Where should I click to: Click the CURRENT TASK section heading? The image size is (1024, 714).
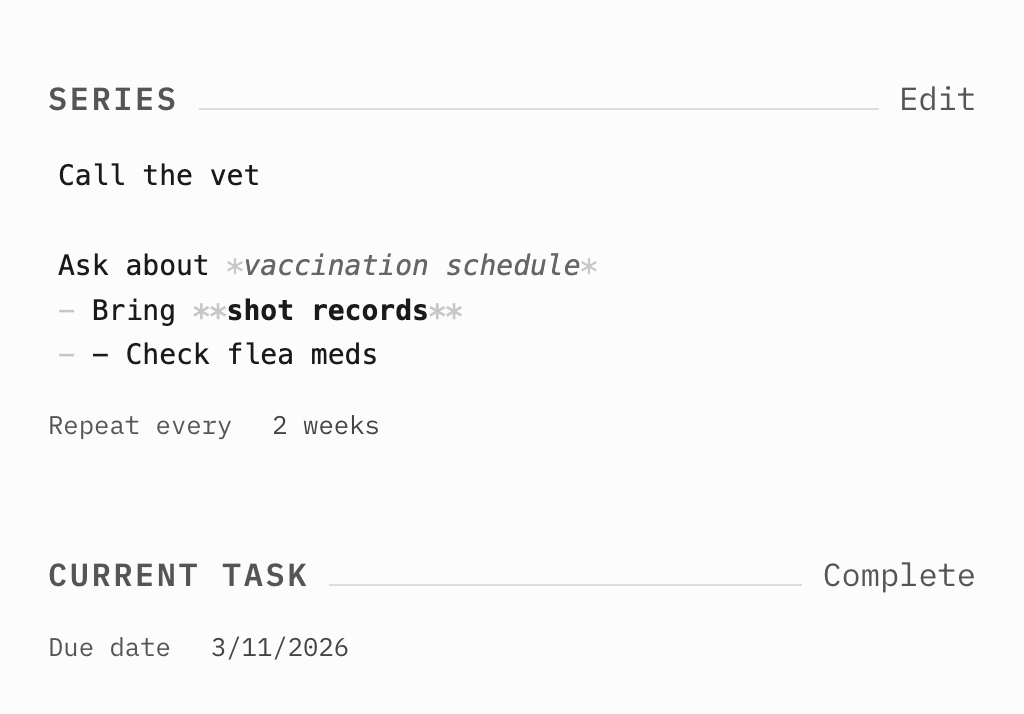click(178, 575)
